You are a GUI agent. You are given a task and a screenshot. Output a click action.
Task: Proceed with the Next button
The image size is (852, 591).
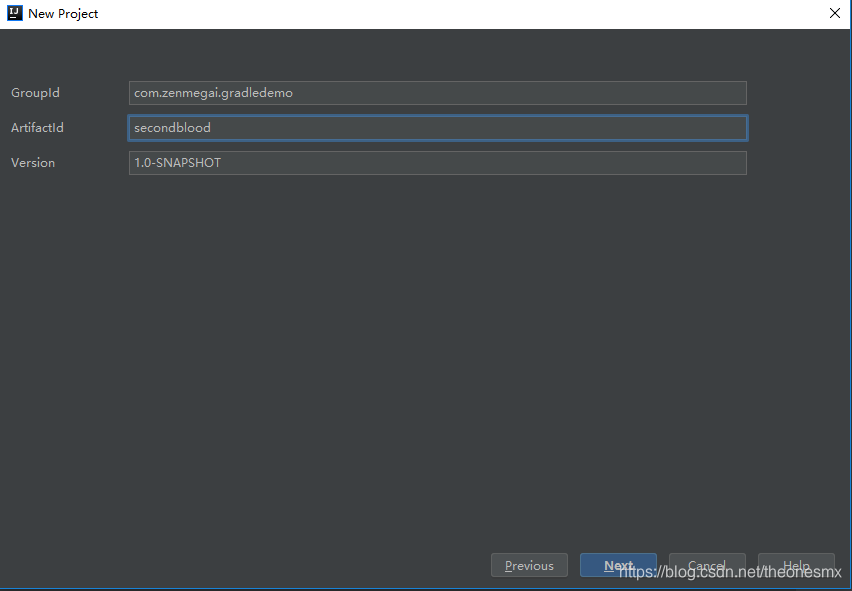coord(618,565)
